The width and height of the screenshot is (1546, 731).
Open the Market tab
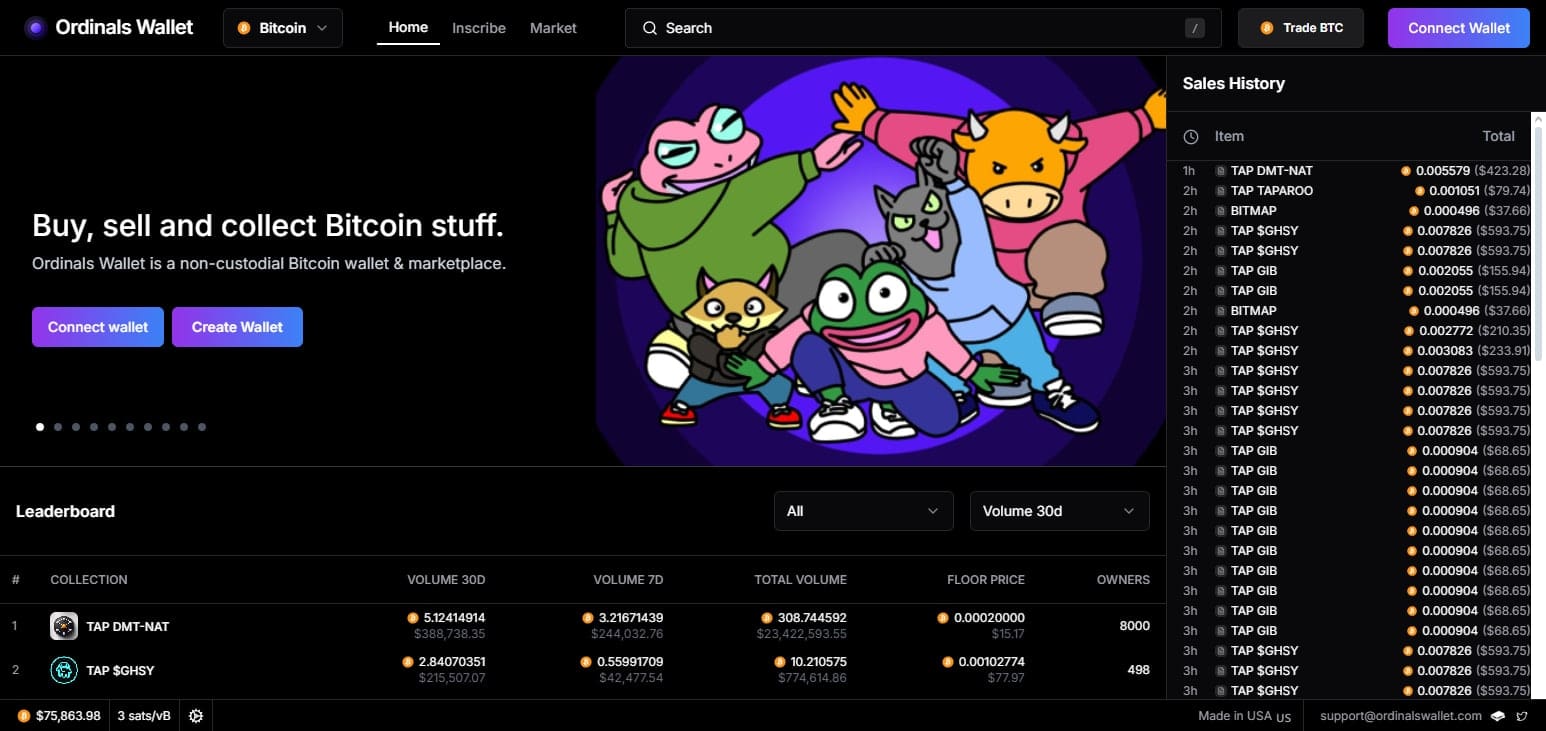tap(553, 28)
